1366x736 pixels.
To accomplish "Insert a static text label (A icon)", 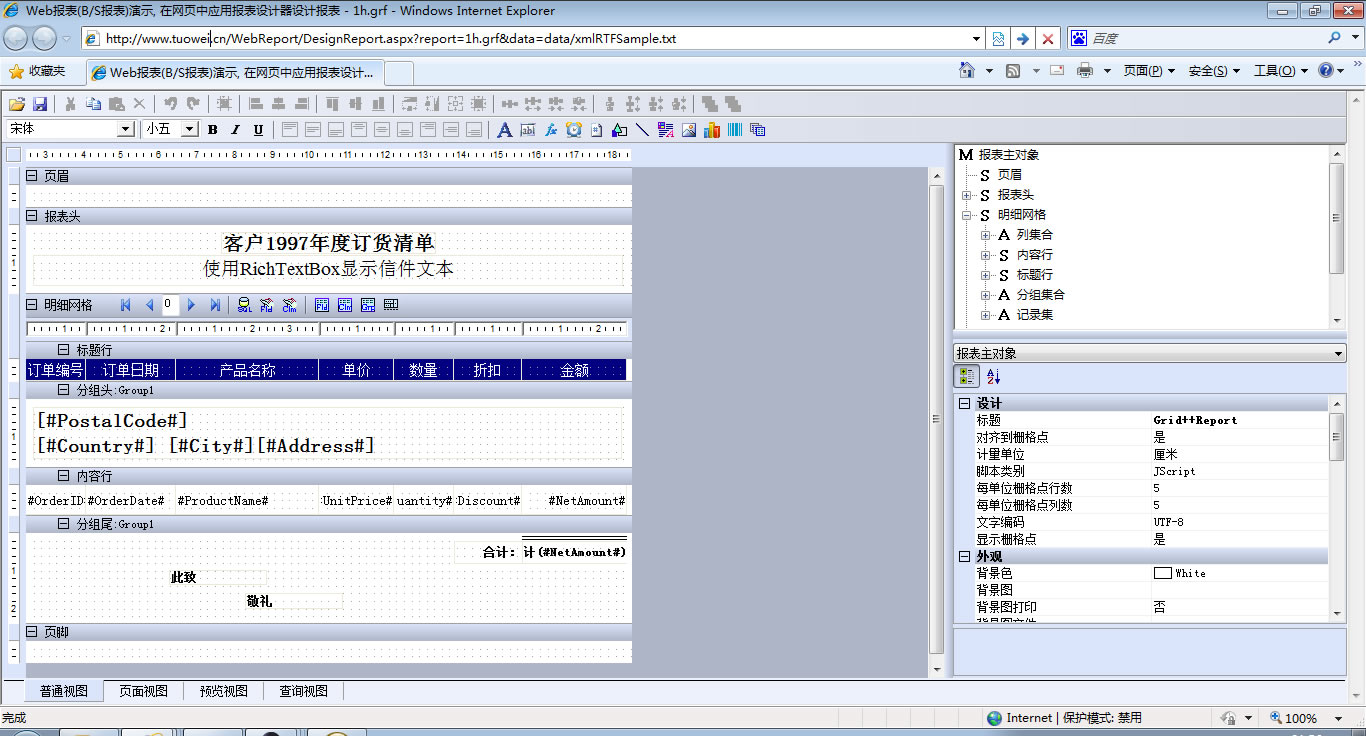I will coord(505,130).
